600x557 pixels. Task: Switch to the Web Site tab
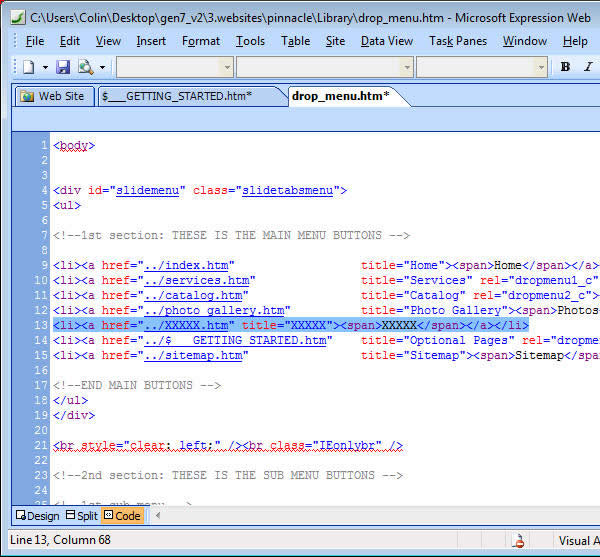click(54, 96)
